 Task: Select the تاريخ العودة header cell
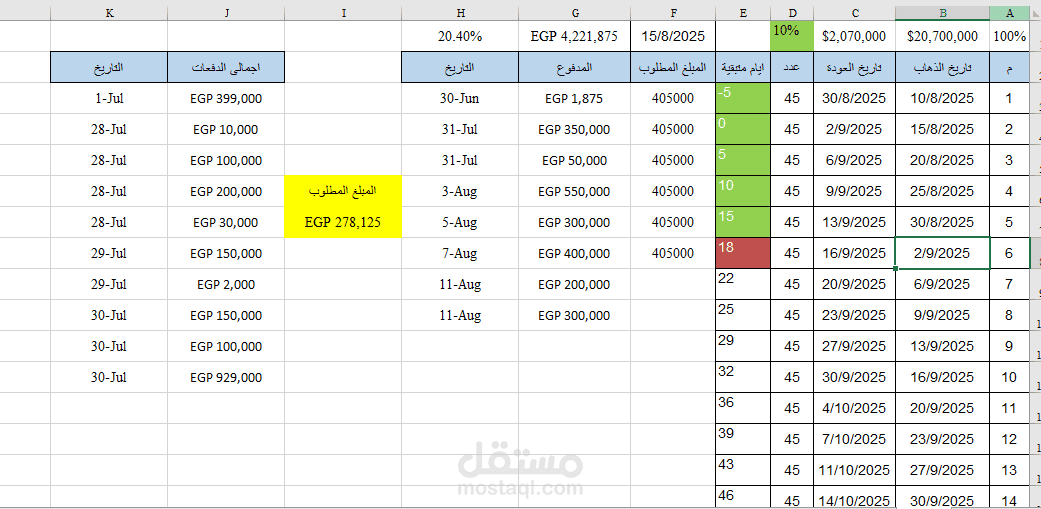tap(854, 68)
